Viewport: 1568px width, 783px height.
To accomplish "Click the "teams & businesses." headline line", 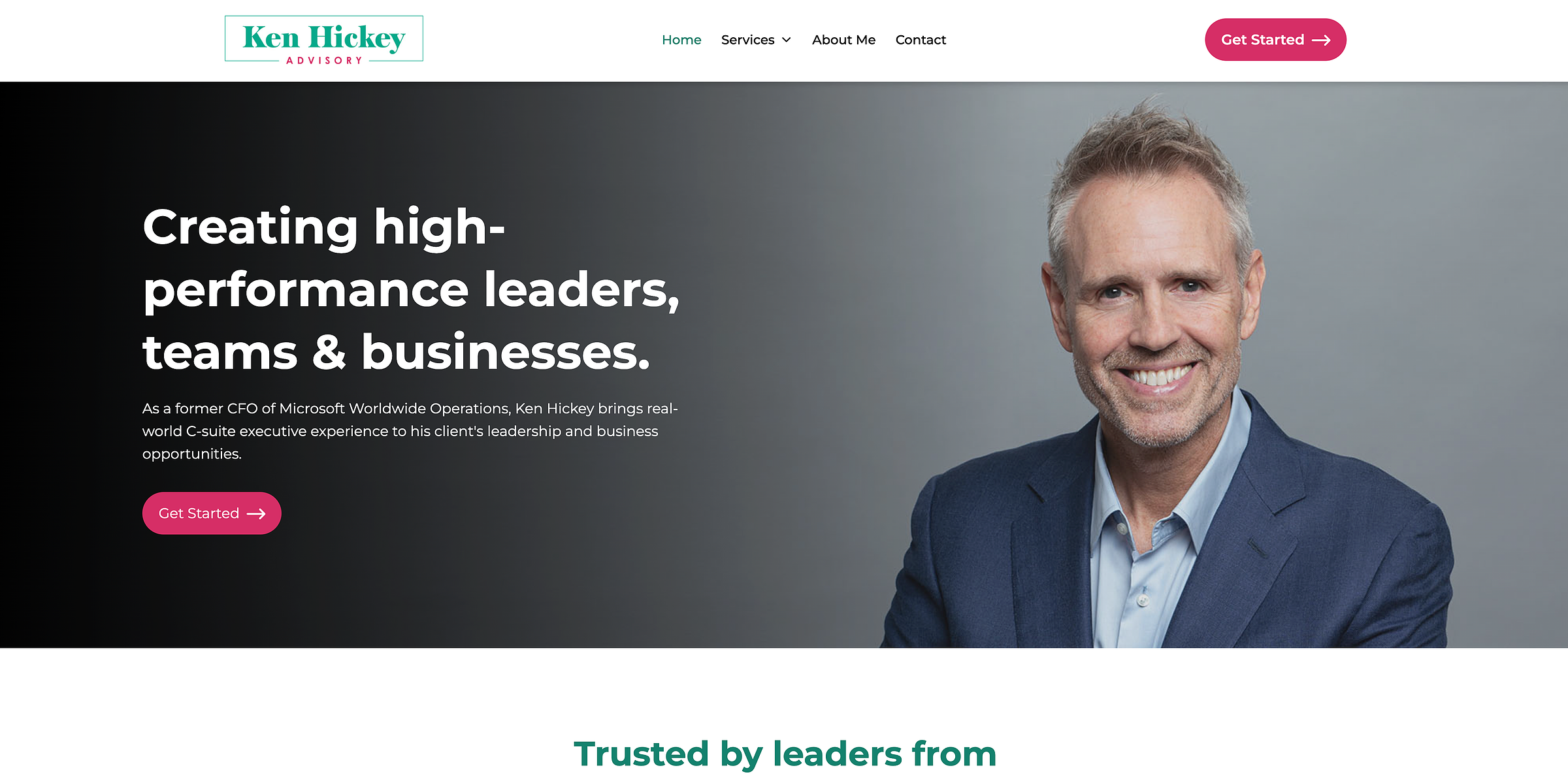I will [x=397, y=353].
